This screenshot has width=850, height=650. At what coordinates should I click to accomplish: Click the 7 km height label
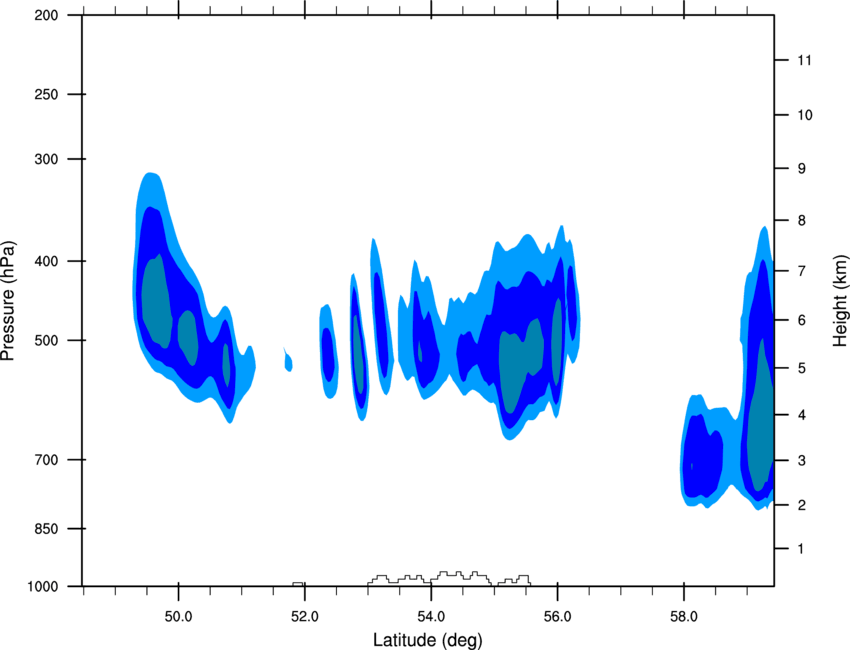(802, 271)
